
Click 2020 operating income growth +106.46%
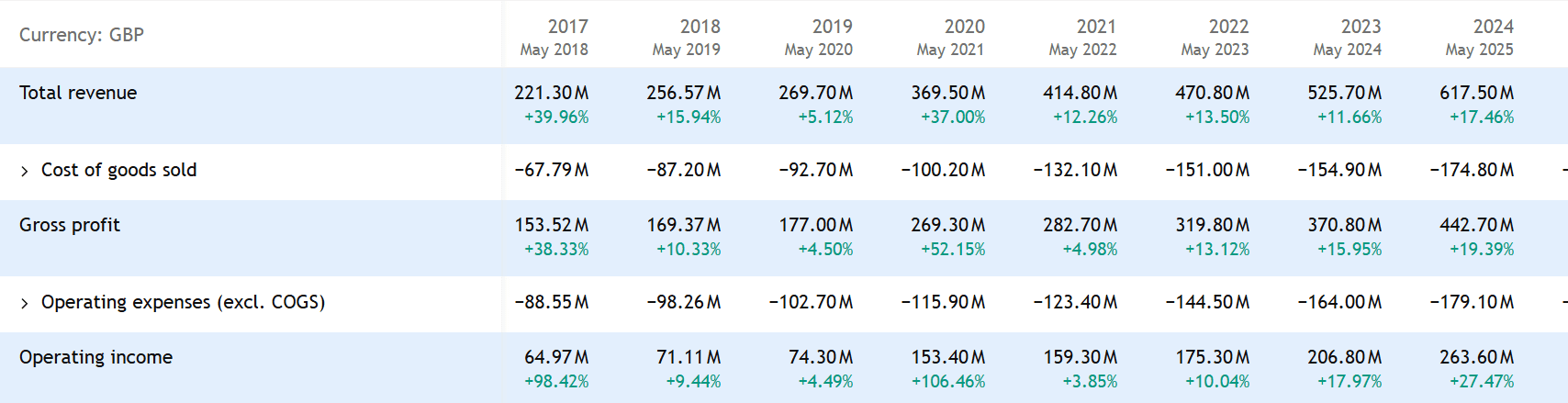pyautogui.click(x=947, y=381)
